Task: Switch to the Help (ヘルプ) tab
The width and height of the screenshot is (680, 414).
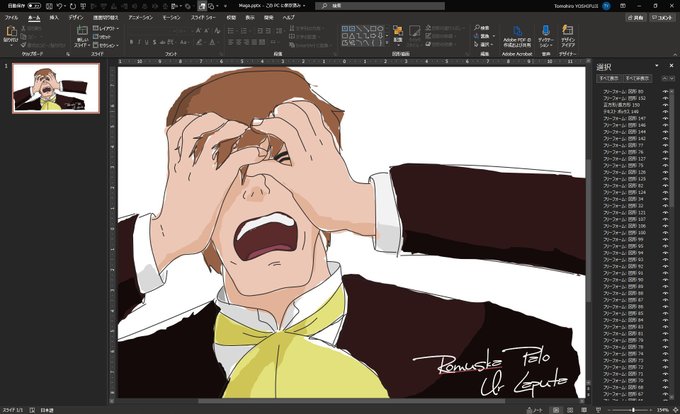Action: pyautogui.click(x=288, y=18)
